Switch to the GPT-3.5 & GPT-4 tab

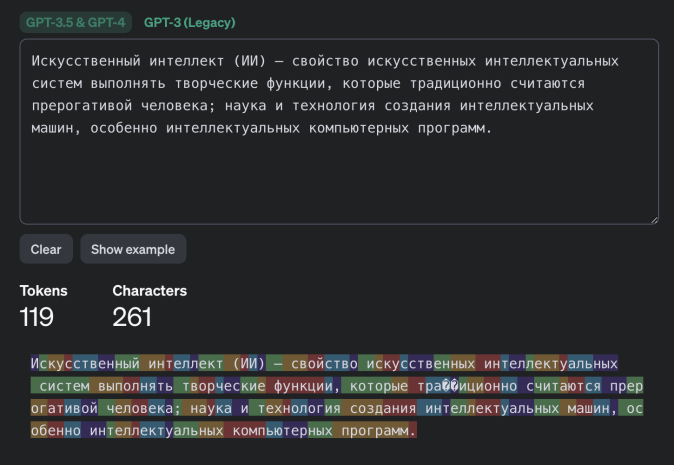(76, 22)
